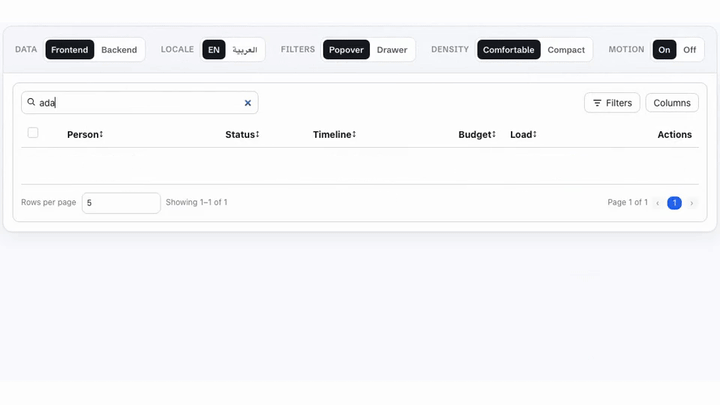720x405 pixels.
Task: Click the 'Showing 1–1 of 1' text
Action: coord(197,202)
